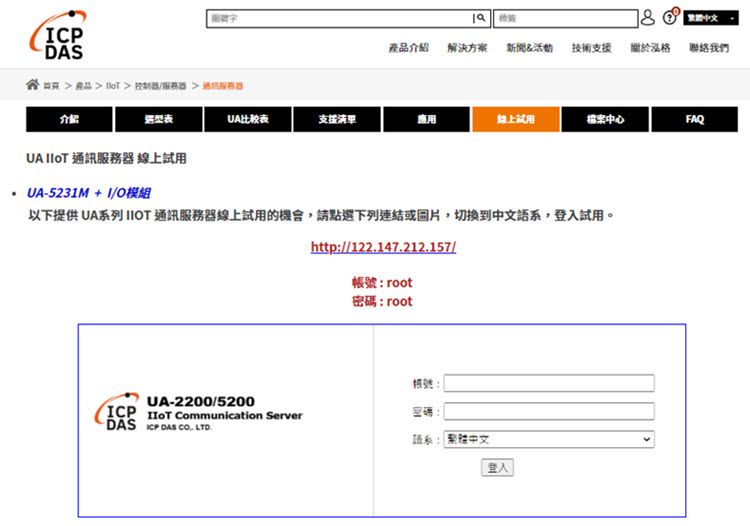This screenshot has width=750, height=526.
Task: Switch to the 支援清單 tab
Action: tap(337, 119)
